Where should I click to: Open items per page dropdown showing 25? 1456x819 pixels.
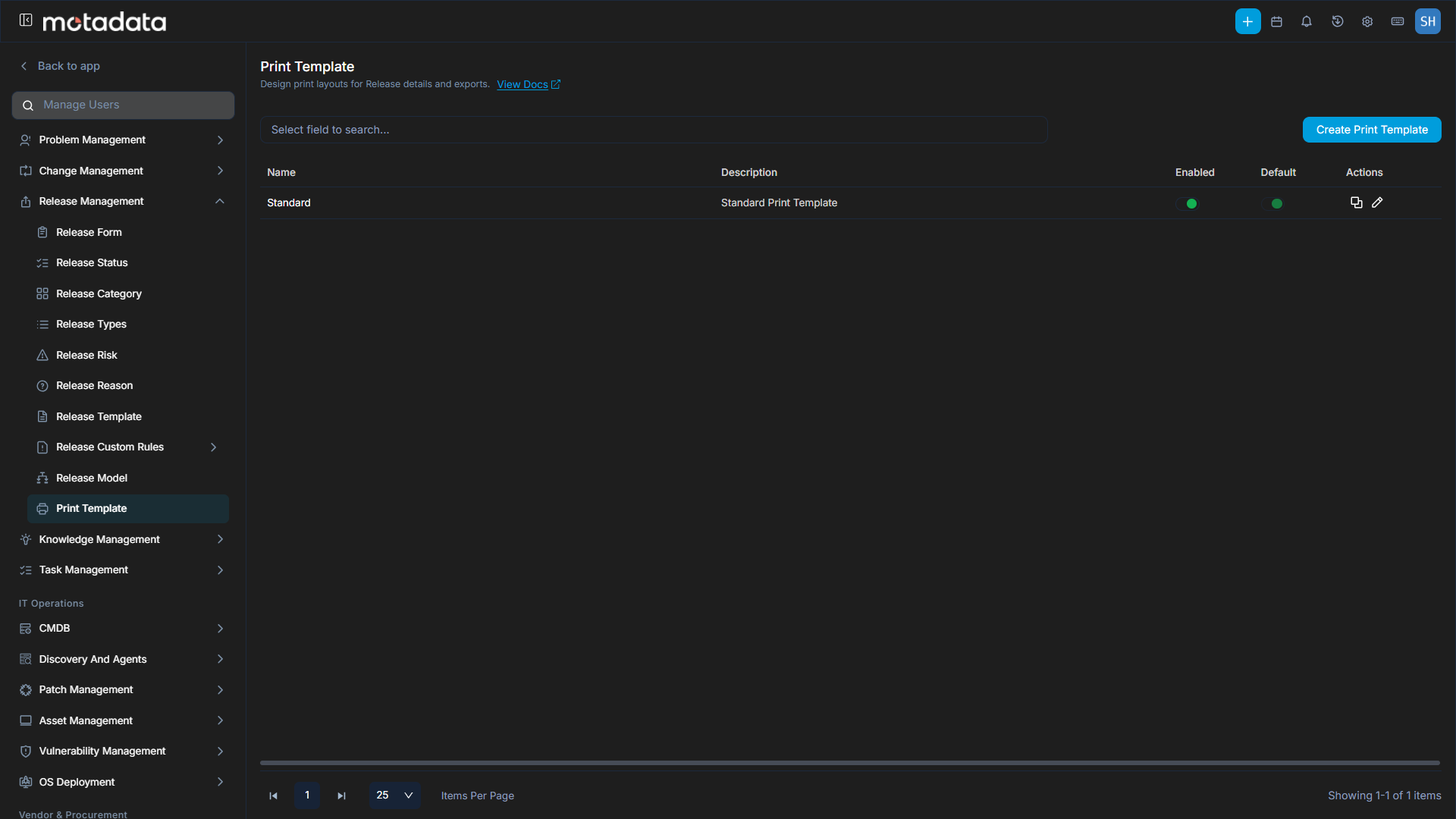(394, 795)
